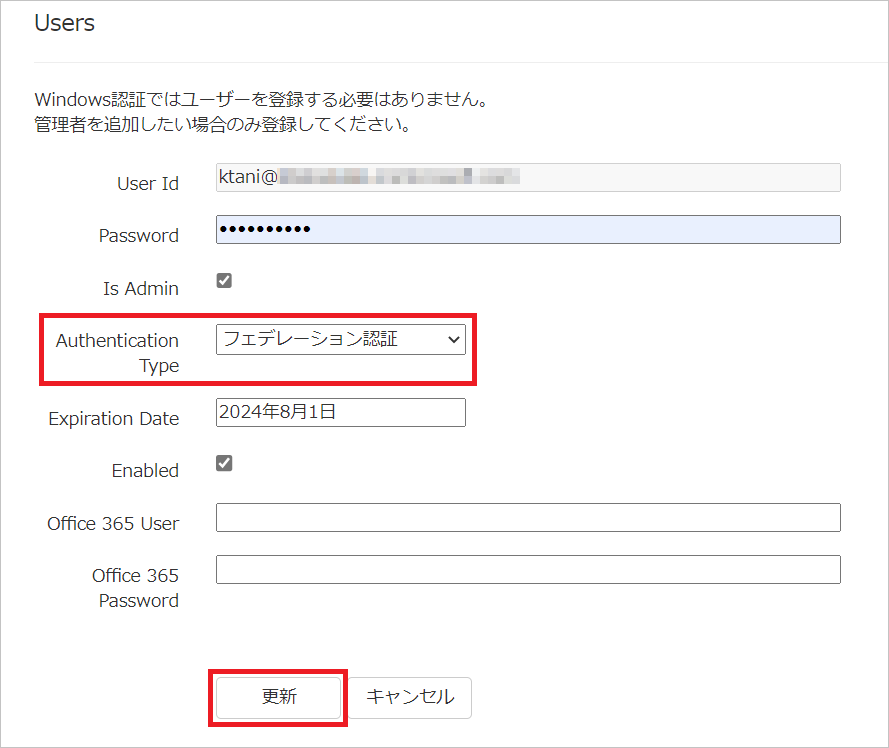
Task: Open the Authentication Type dropdown
Action: [340, 340]
